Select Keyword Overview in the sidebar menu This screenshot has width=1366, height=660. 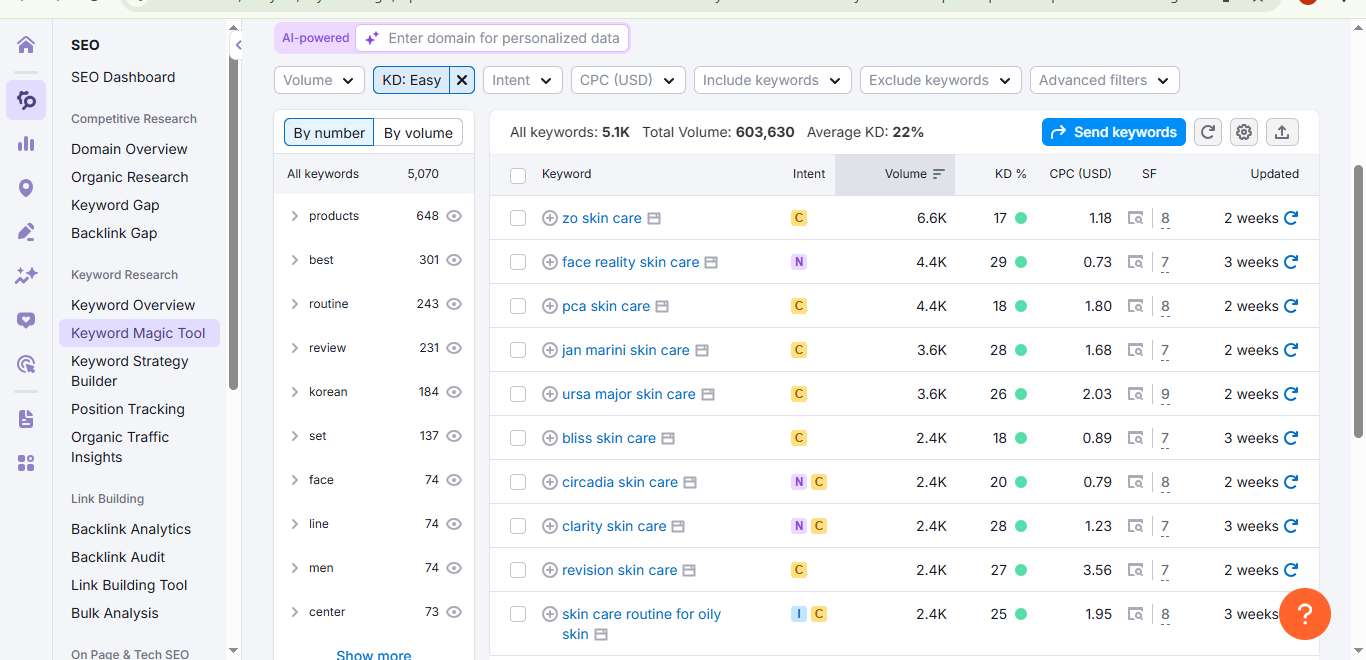133,304
